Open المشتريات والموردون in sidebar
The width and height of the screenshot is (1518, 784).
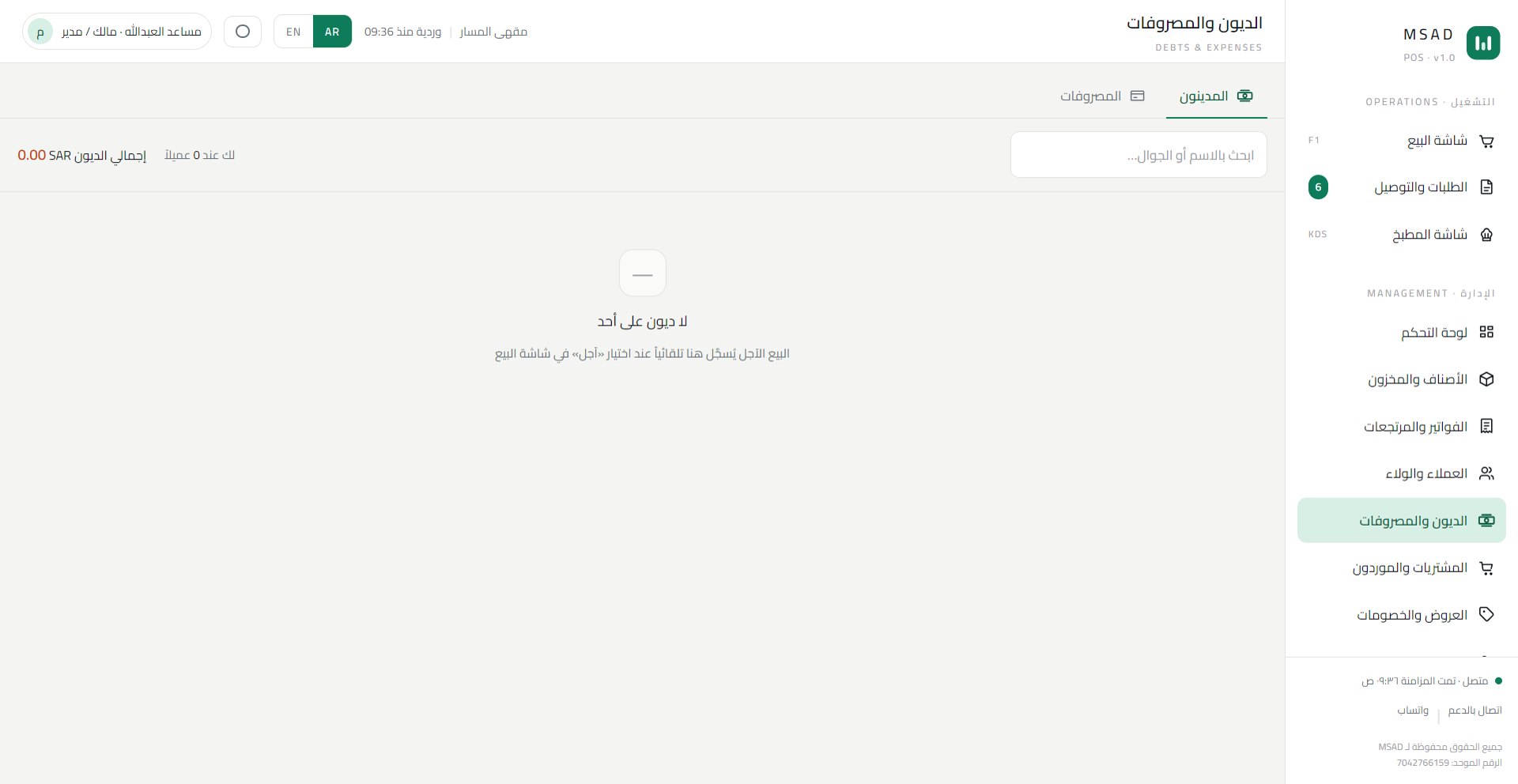[x=1402, y=567]
